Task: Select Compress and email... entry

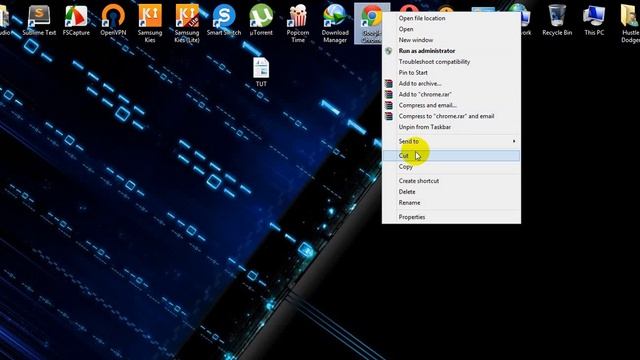Action: coord(451,105)
